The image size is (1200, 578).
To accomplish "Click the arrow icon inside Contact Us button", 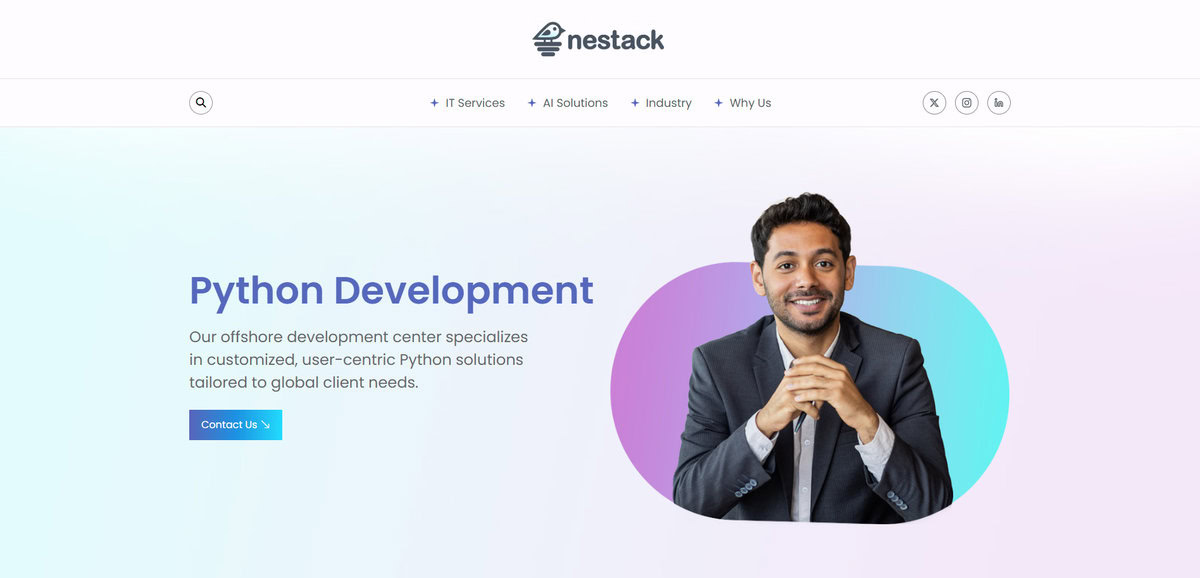I will tap(265, 424).
